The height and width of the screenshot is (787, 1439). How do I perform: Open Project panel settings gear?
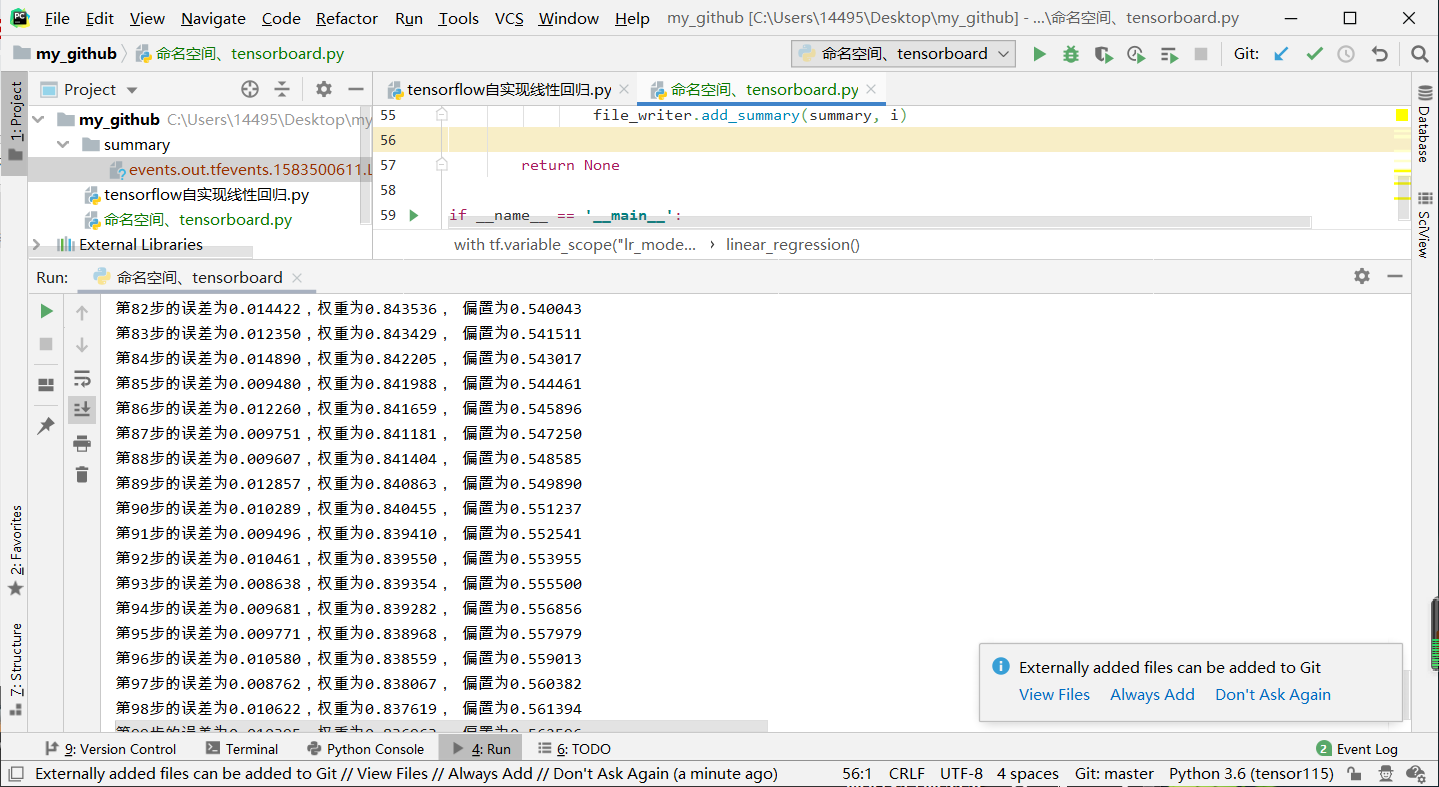[323, 89]
